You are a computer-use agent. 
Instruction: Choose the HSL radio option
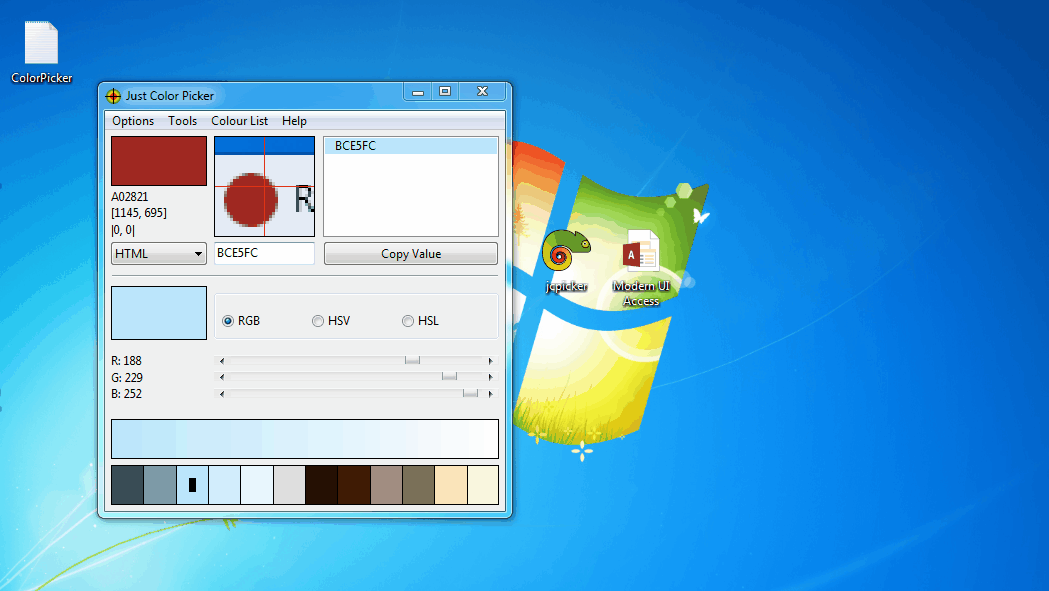click(x=408, y=321)
